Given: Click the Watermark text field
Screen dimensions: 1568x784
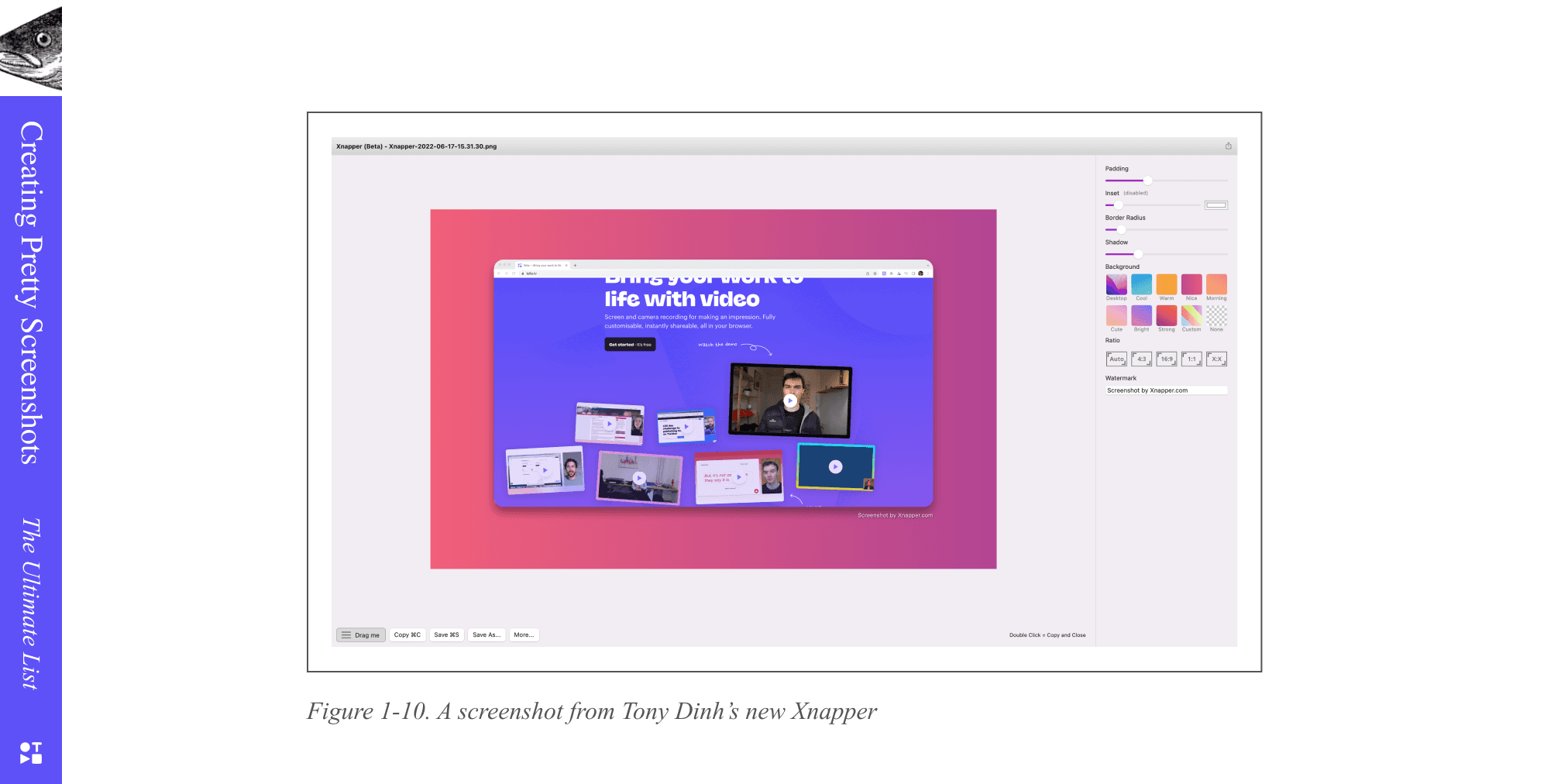Looking at the screenshot, I should [x=1166, y=390].
